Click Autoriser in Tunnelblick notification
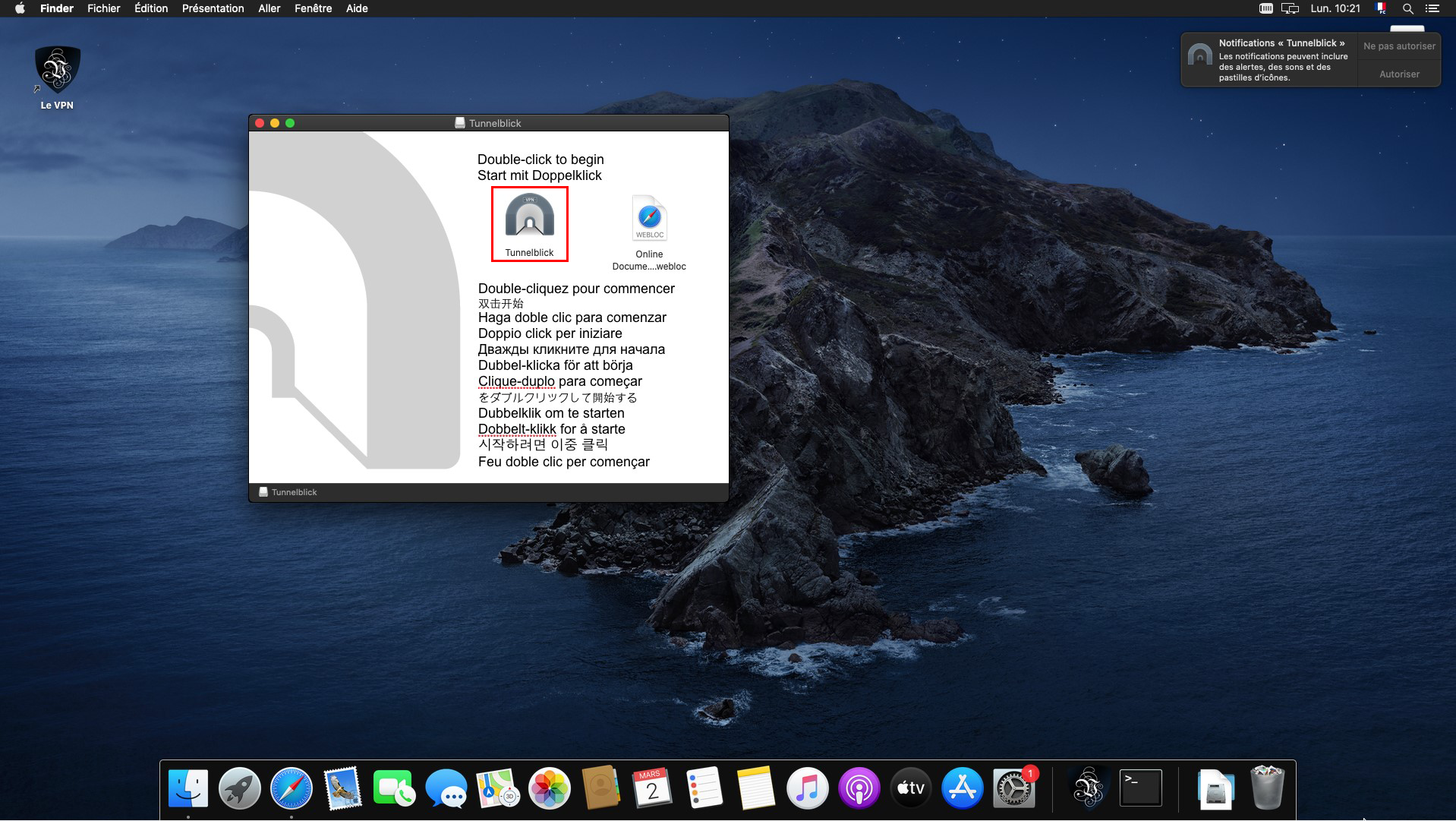 [1399, 74]
